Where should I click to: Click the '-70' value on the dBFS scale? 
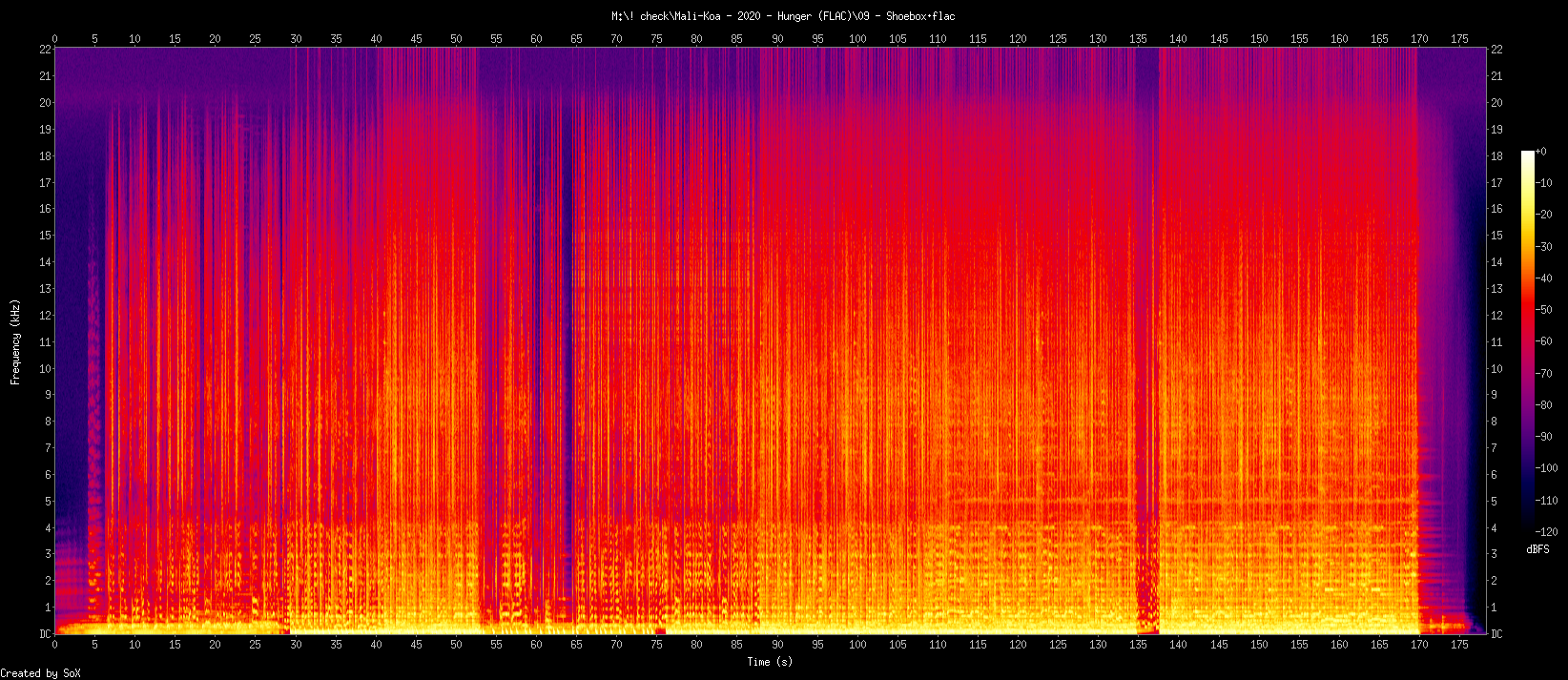pos(1543,374)
